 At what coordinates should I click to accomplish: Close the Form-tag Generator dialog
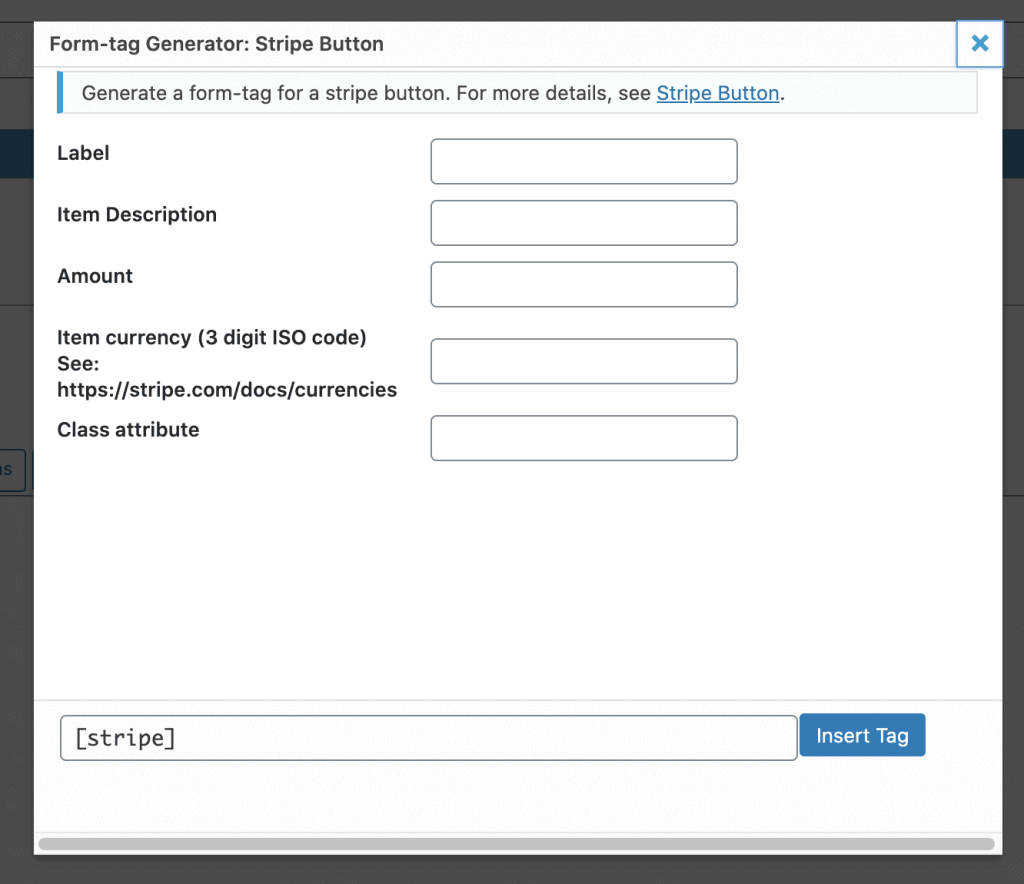click(x=979, y=44)
